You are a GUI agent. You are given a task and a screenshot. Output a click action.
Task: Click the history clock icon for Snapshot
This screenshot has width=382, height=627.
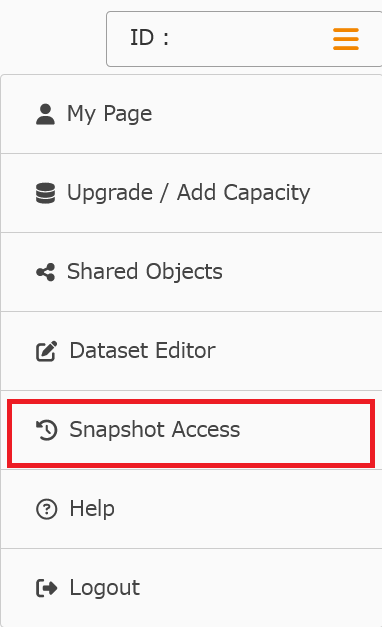click(x=46, y=430)
